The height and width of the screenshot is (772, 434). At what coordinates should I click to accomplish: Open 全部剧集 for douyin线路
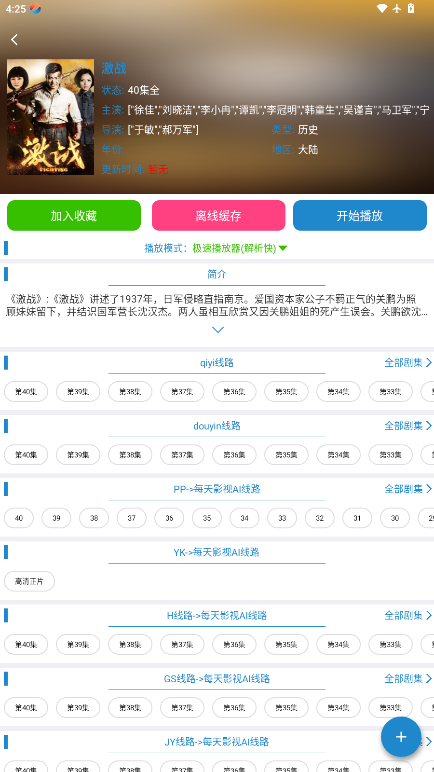(x=408, y=425)
